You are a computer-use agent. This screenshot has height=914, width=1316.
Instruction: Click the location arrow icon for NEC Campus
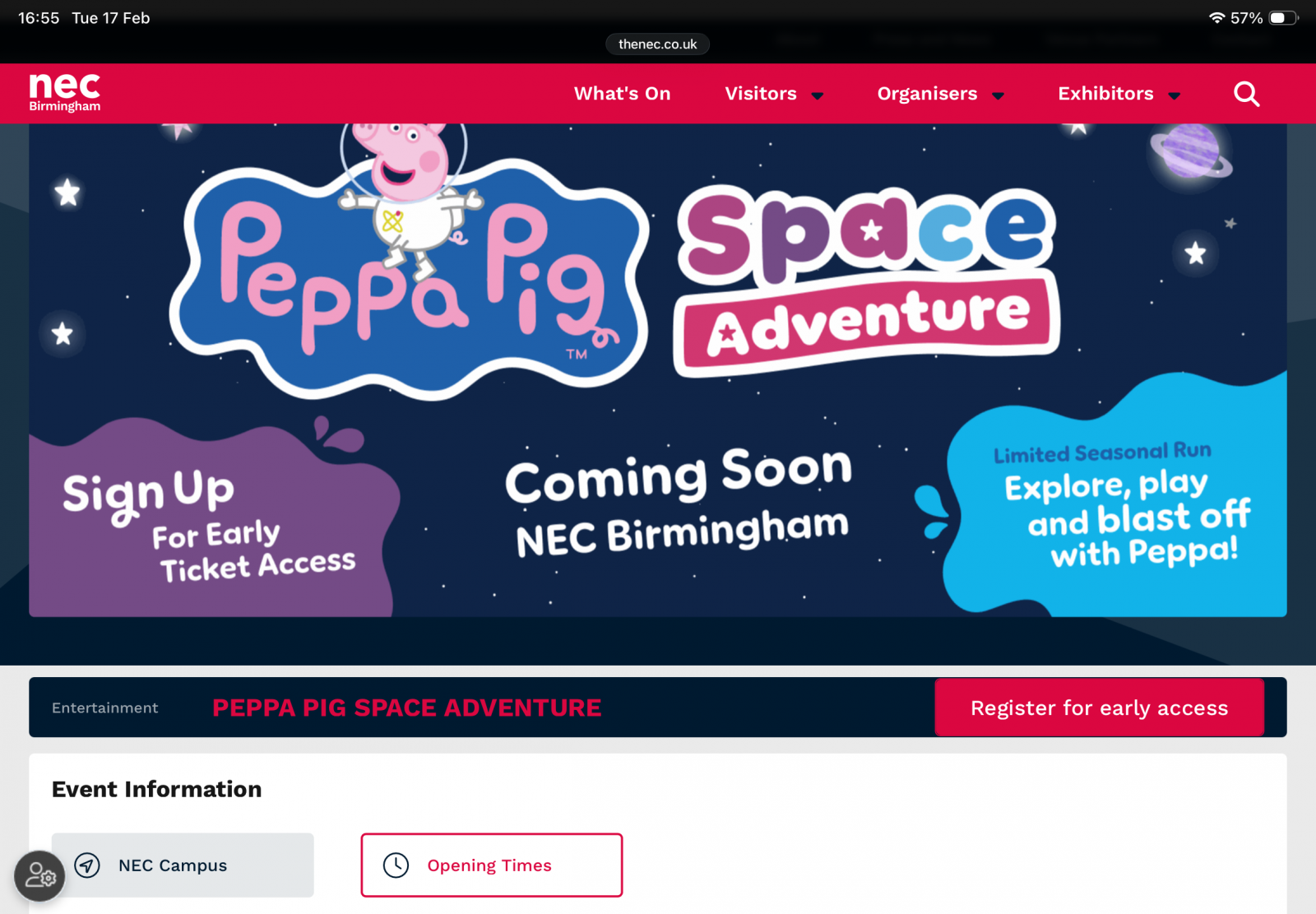click(x=87, y=865)
